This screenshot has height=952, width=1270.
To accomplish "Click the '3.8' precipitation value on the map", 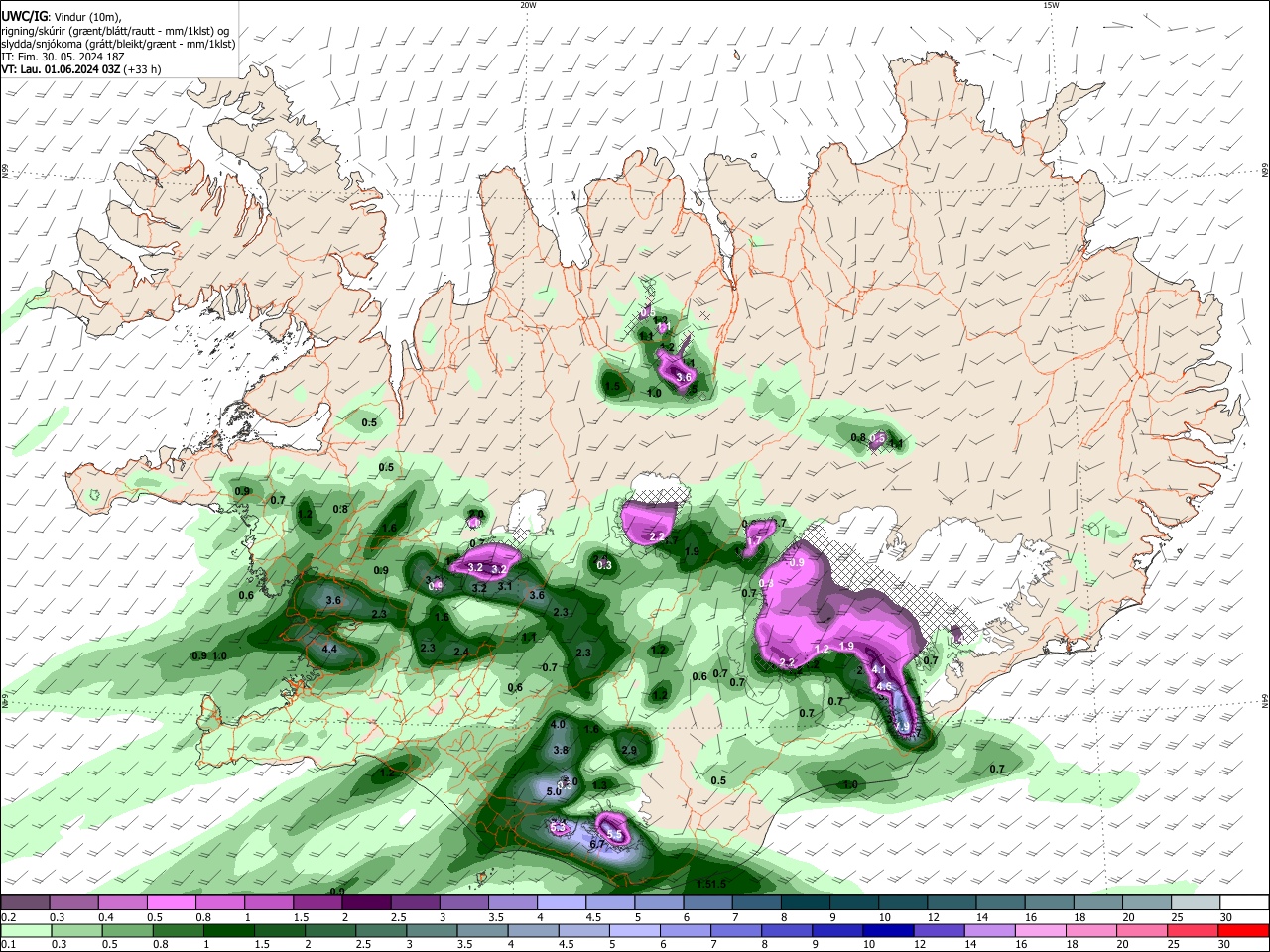I will 561,751.
